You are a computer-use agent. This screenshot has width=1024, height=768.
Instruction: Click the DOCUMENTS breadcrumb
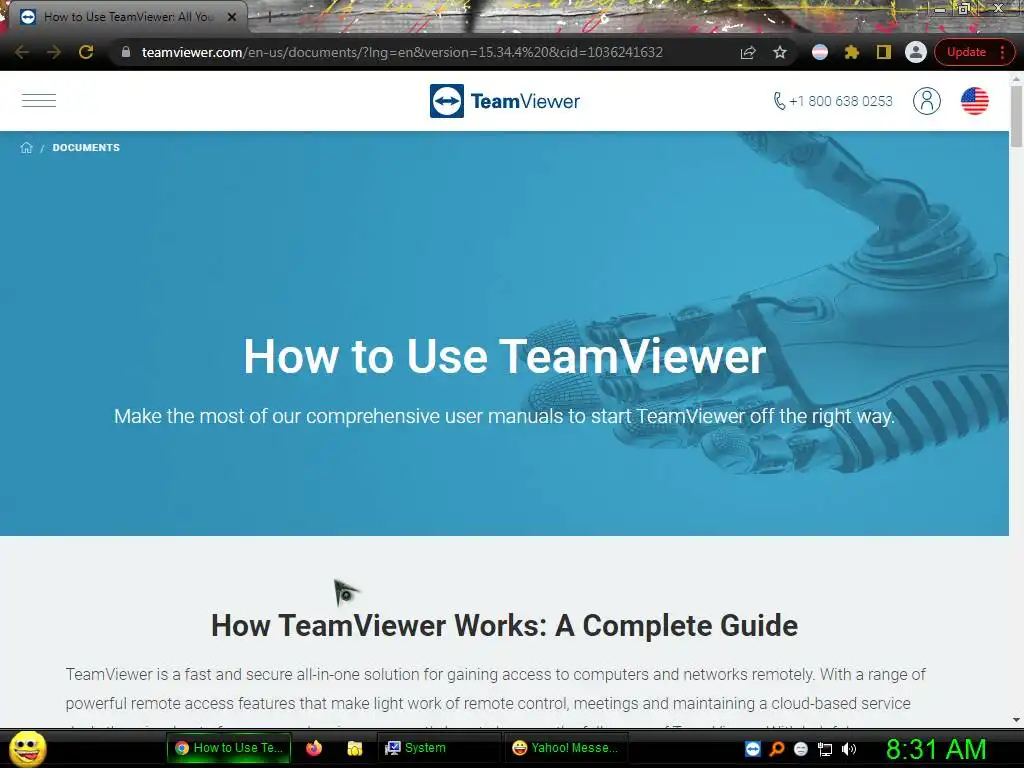point(86,148)
